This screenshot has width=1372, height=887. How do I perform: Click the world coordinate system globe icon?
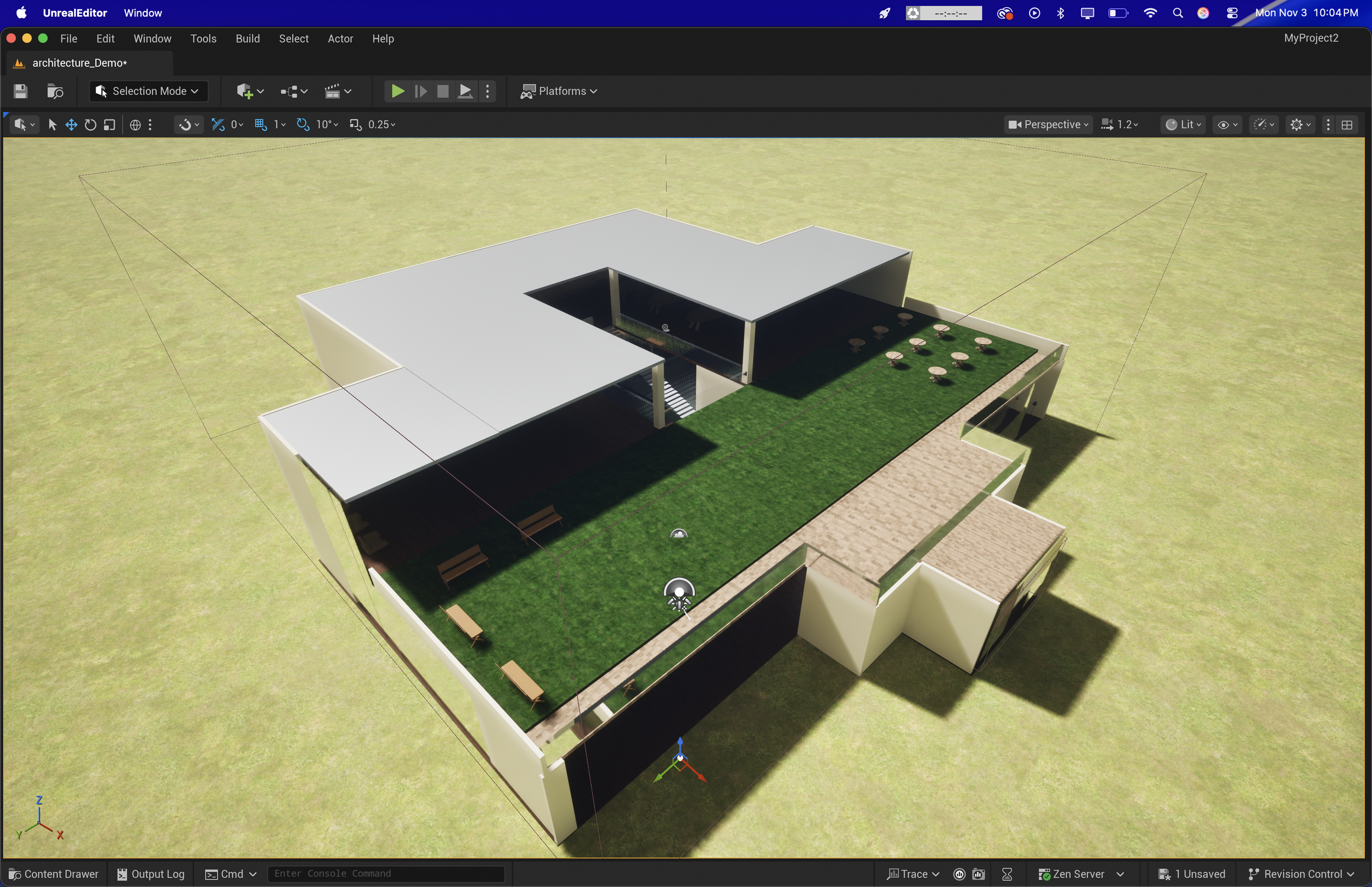tap(136, 125)
